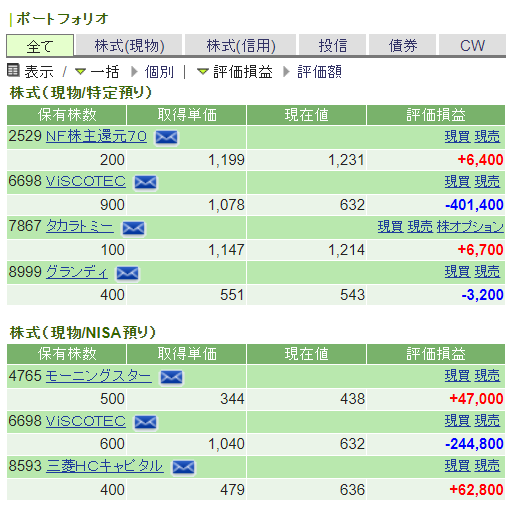The width and height of the screenshot is (516, 513).
Task: Select the 個別 display option
Action: (x=159, y=72)
